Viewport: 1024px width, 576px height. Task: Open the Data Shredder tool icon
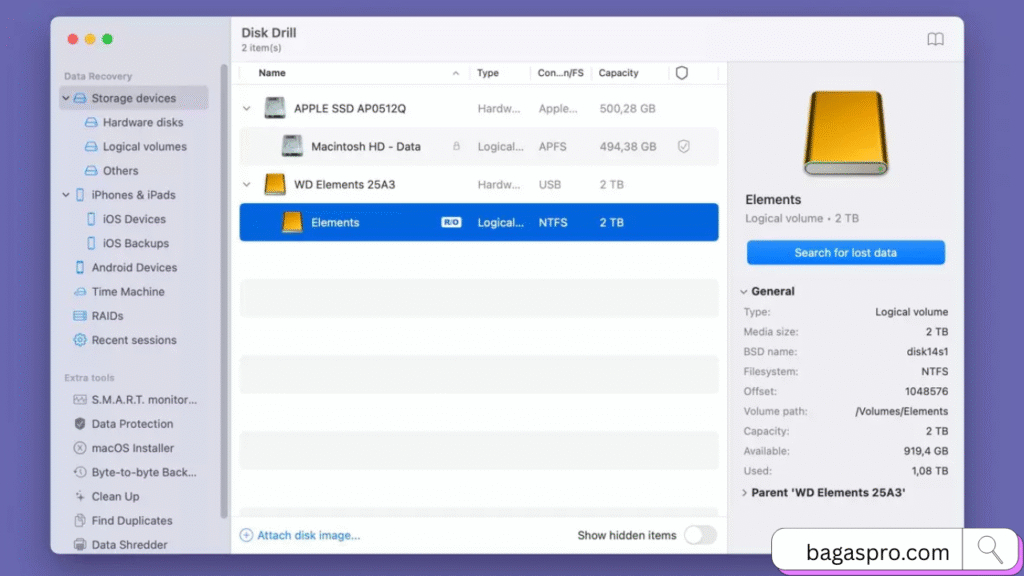click(x=80, y=545)
